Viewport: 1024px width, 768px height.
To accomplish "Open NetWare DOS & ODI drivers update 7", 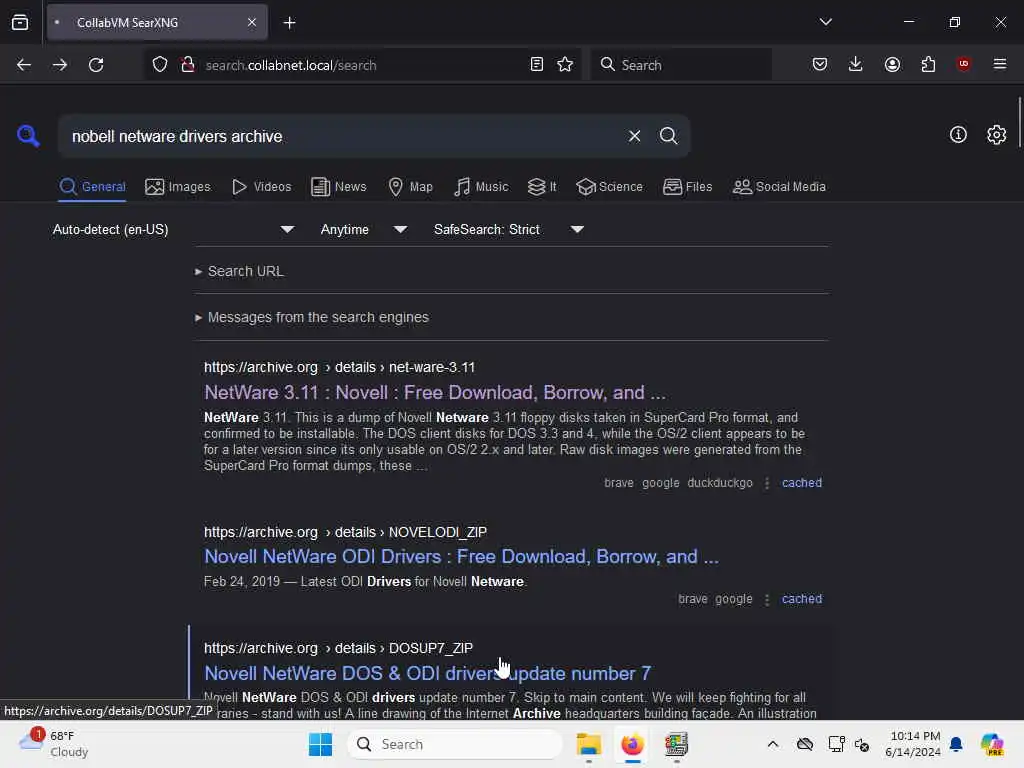I will tap(427, 673).
